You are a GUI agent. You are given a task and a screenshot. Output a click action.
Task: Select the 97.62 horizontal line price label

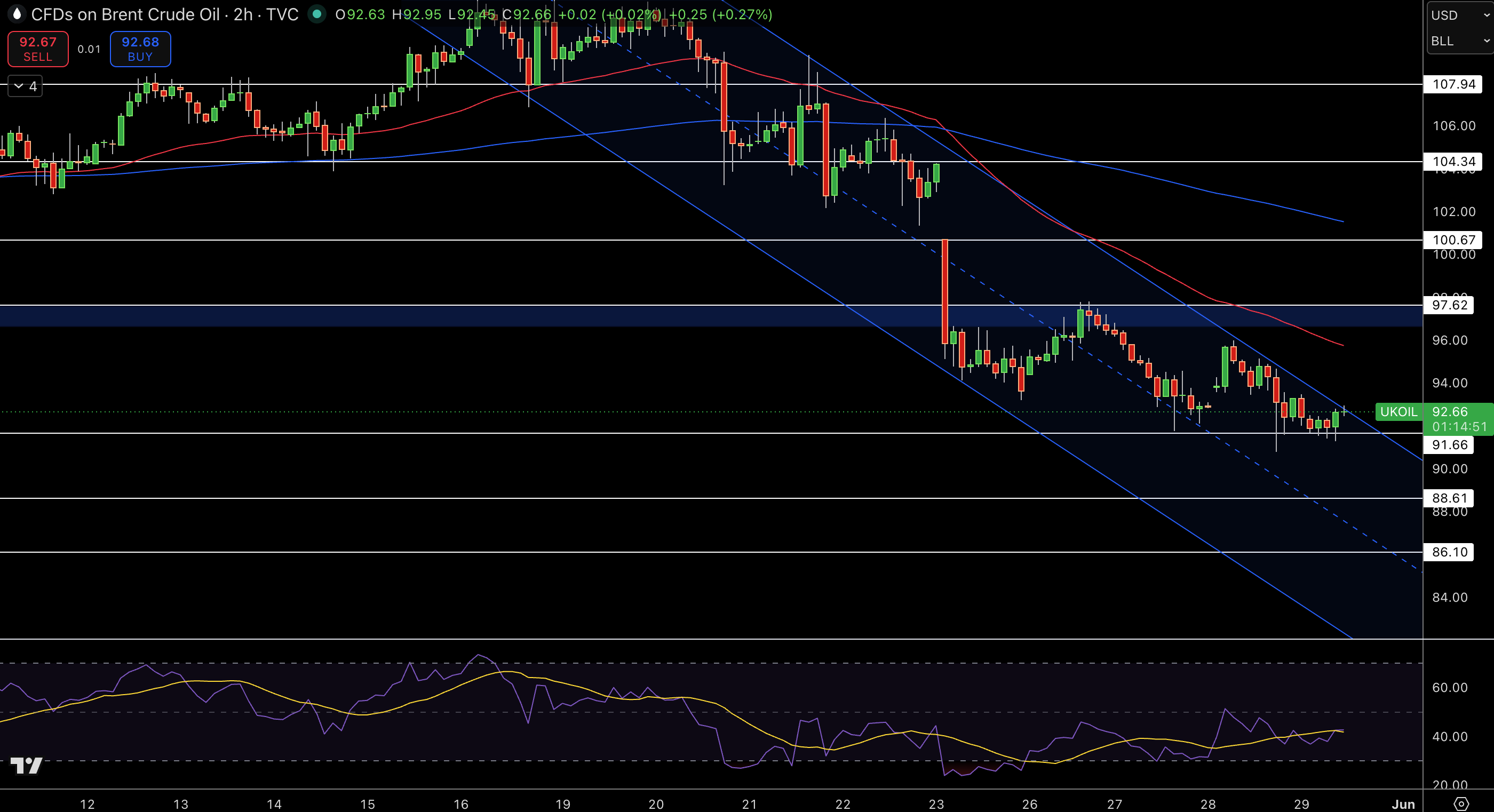coord(1449,305)
